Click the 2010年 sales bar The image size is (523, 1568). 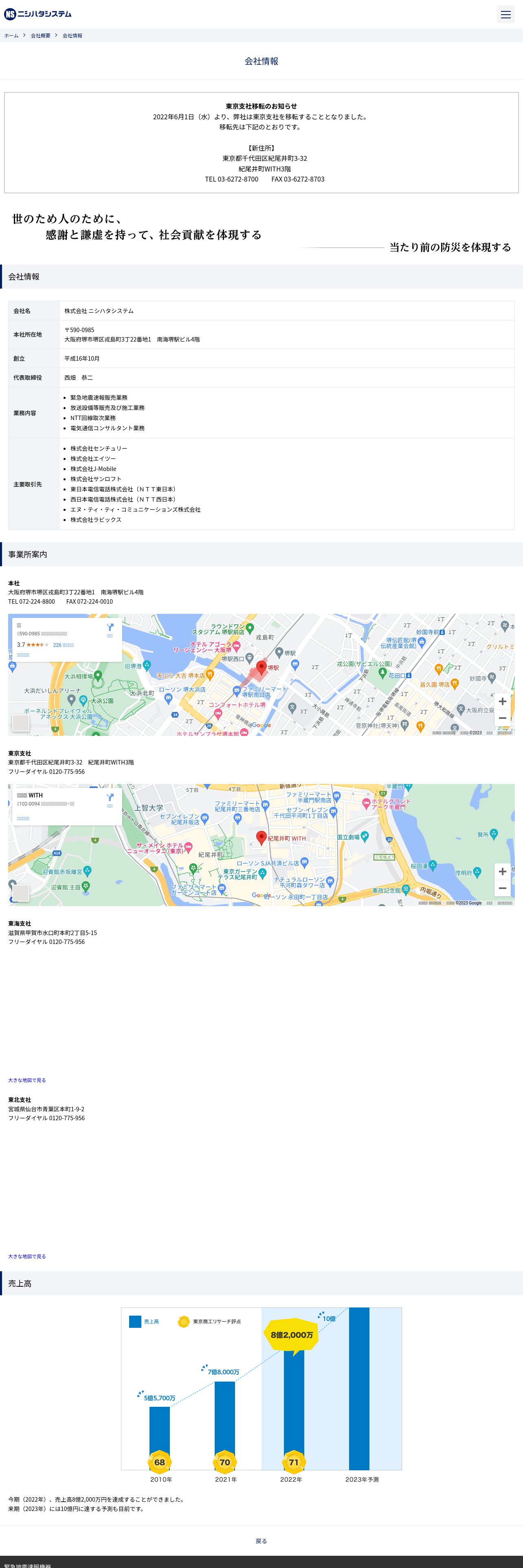tap(160, 1438)
